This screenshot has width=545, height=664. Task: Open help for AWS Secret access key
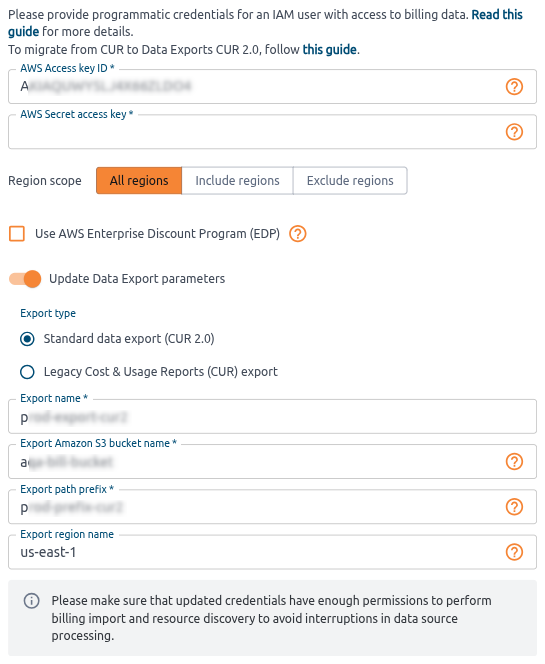[x=514, y=132]
